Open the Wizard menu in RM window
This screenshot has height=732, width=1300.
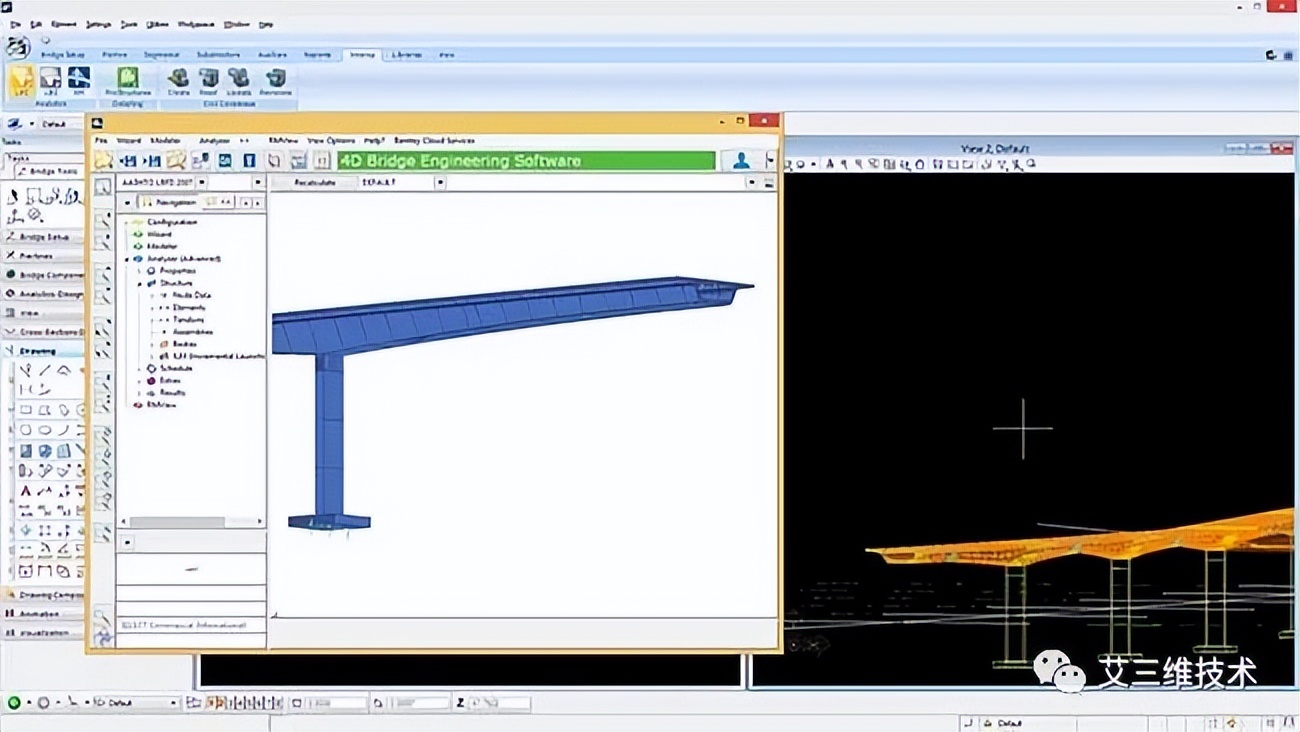(x=128, y=141)
